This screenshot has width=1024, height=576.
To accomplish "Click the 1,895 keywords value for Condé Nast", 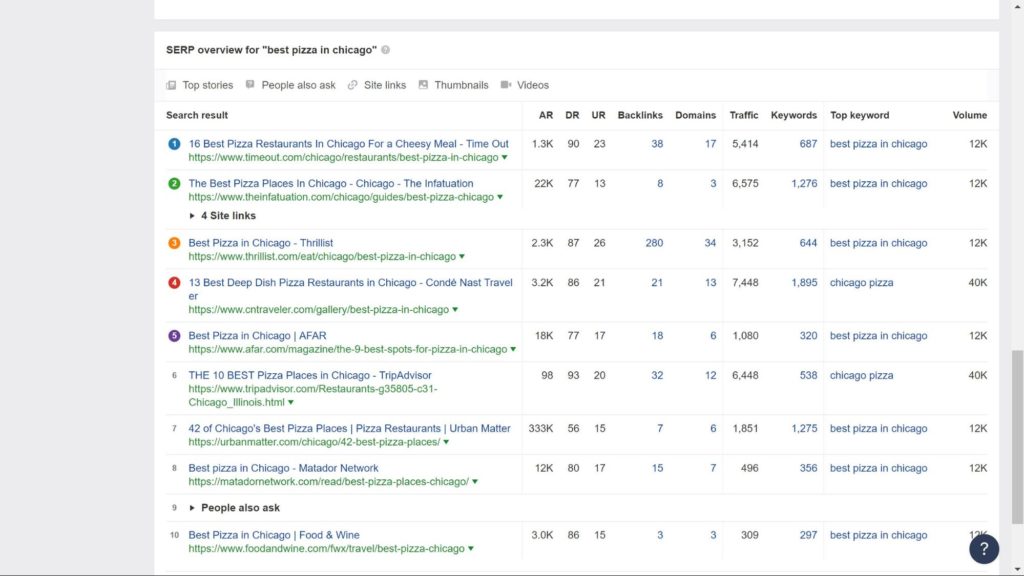I will pos(804,283).
